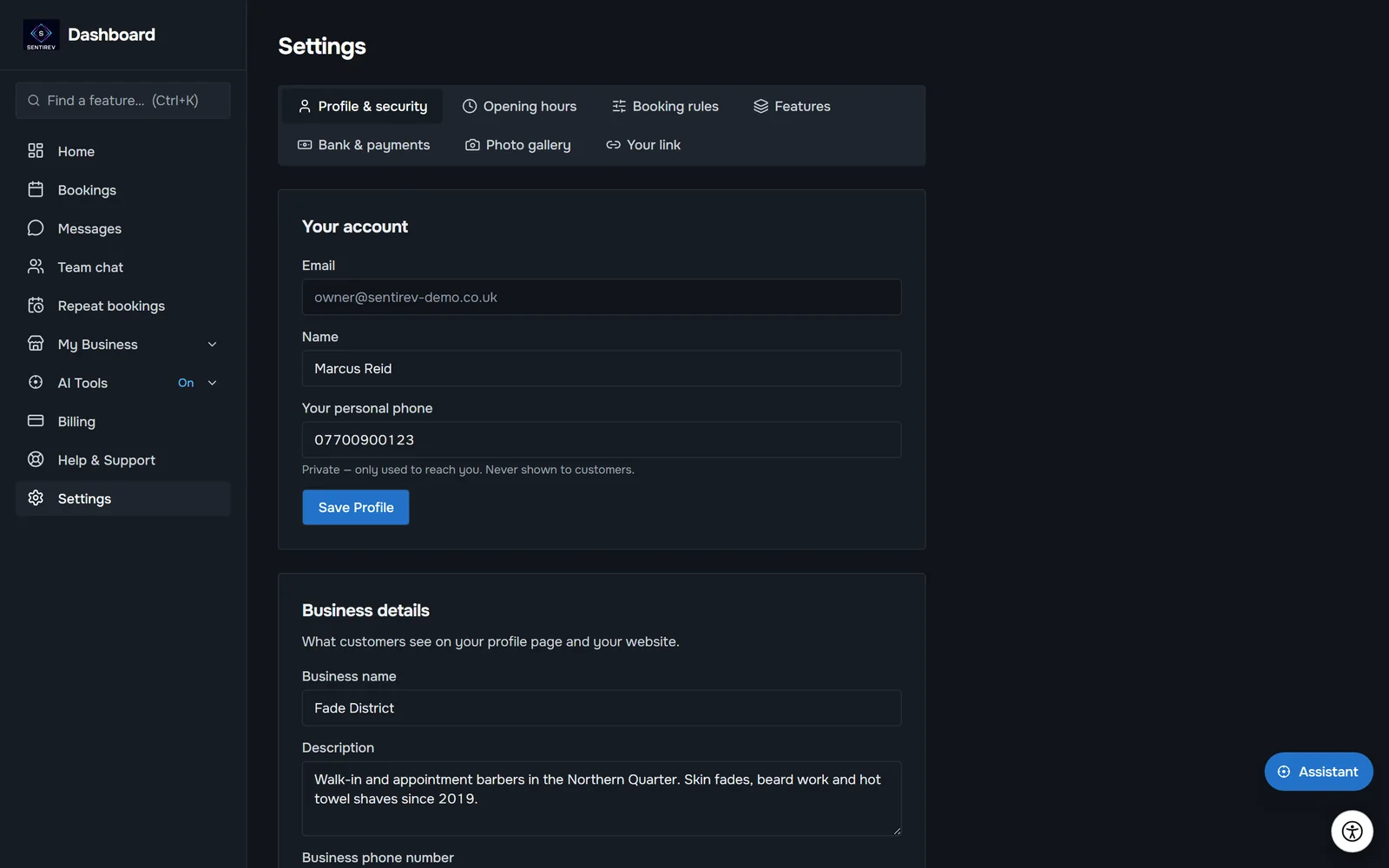Click into the Description text area
1389x868 pixels.
point(602,799)
